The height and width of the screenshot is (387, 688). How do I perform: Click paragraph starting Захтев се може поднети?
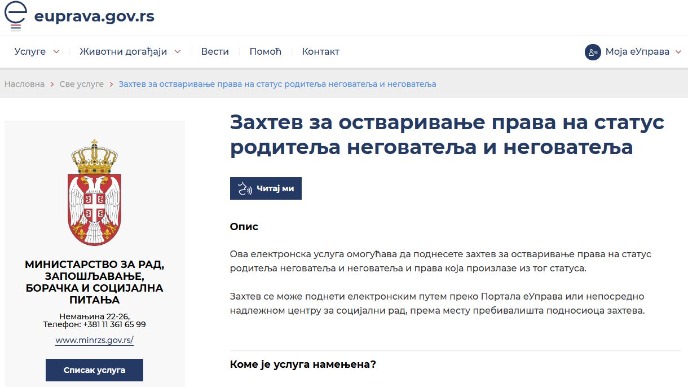click(x=437, y=304)
